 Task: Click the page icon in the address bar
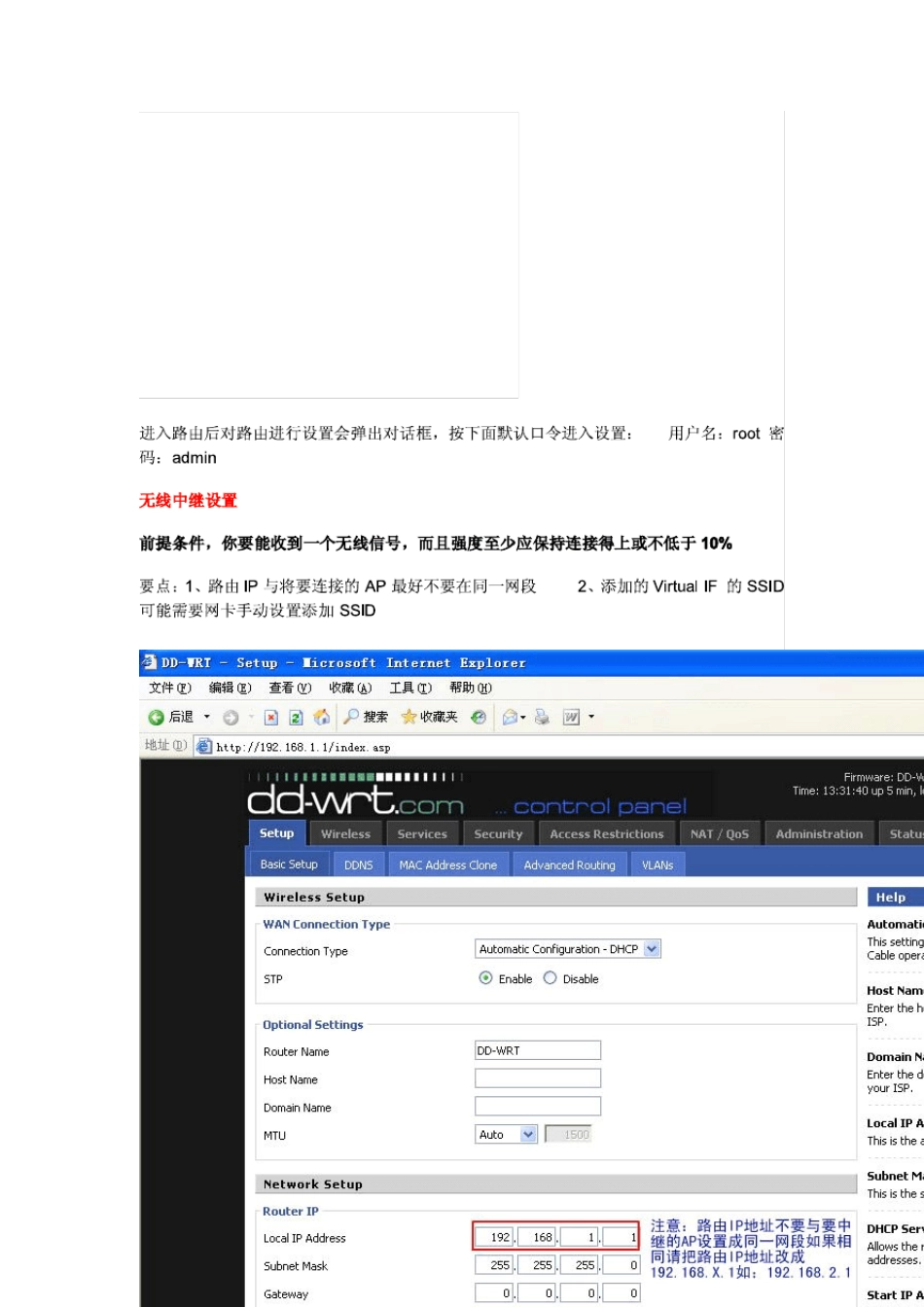(204, 746)
